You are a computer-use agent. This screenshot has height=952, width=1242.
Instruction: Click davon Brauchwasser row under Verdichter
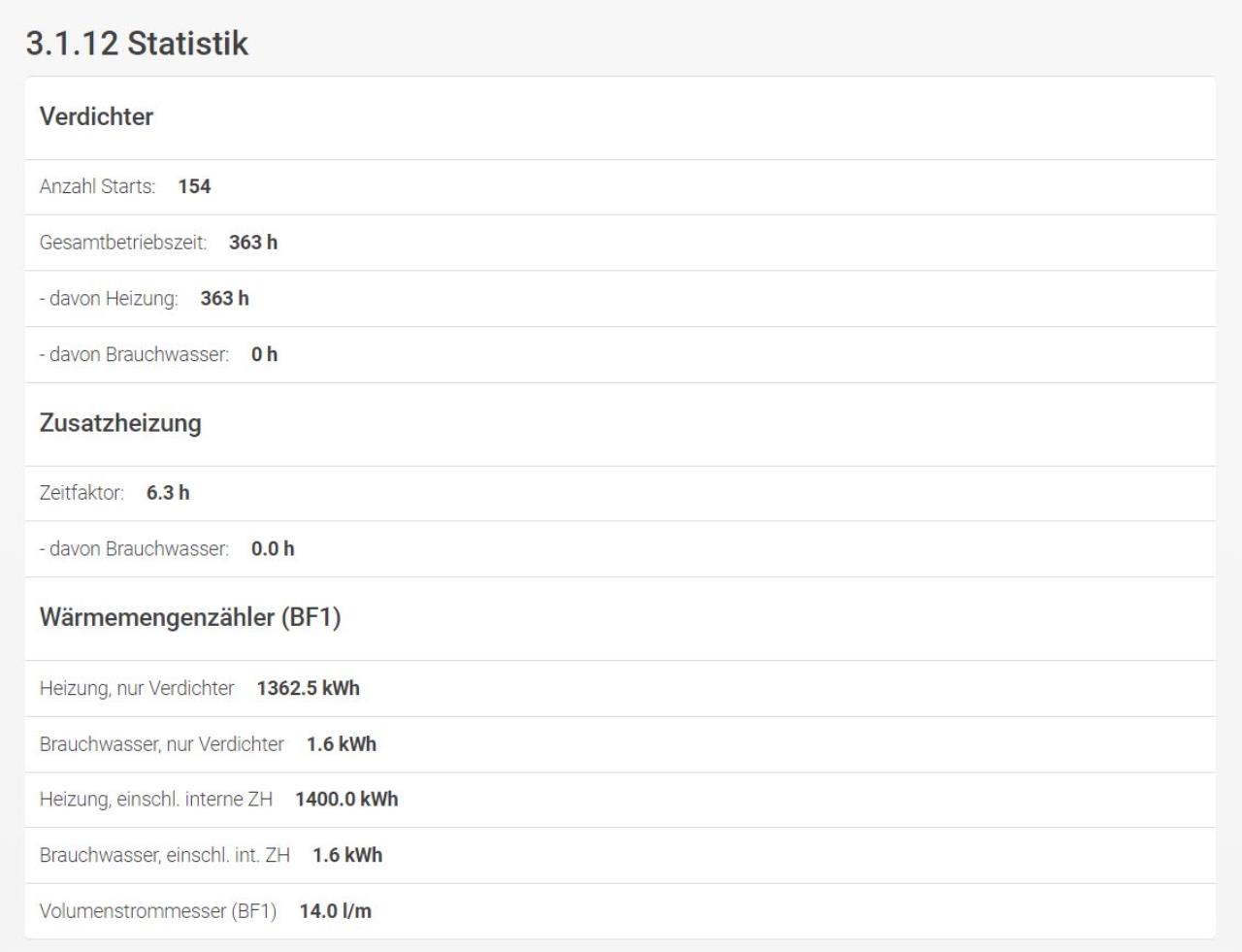pyautogui.click(x=620, y=355)
